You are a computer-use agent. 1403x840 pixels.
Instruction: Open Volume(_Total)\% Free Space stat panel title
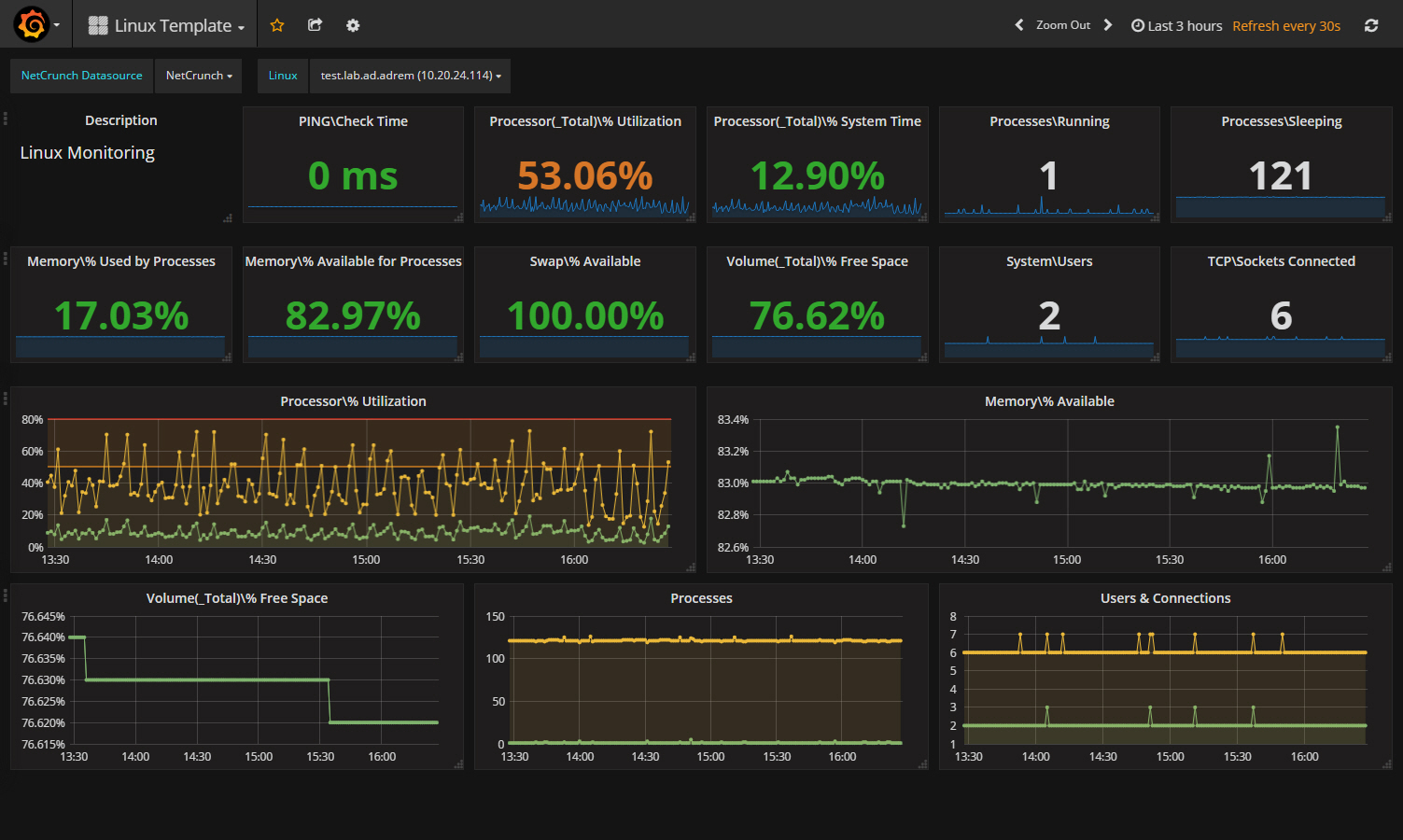tap(817, 261)
